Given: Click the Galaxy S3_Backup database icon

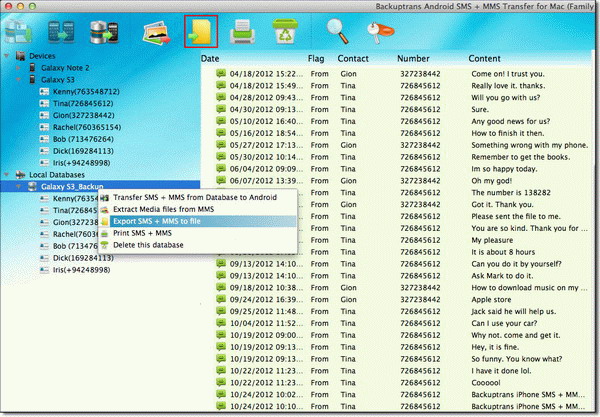Looking at the screenshot, I should coord(33,186).
